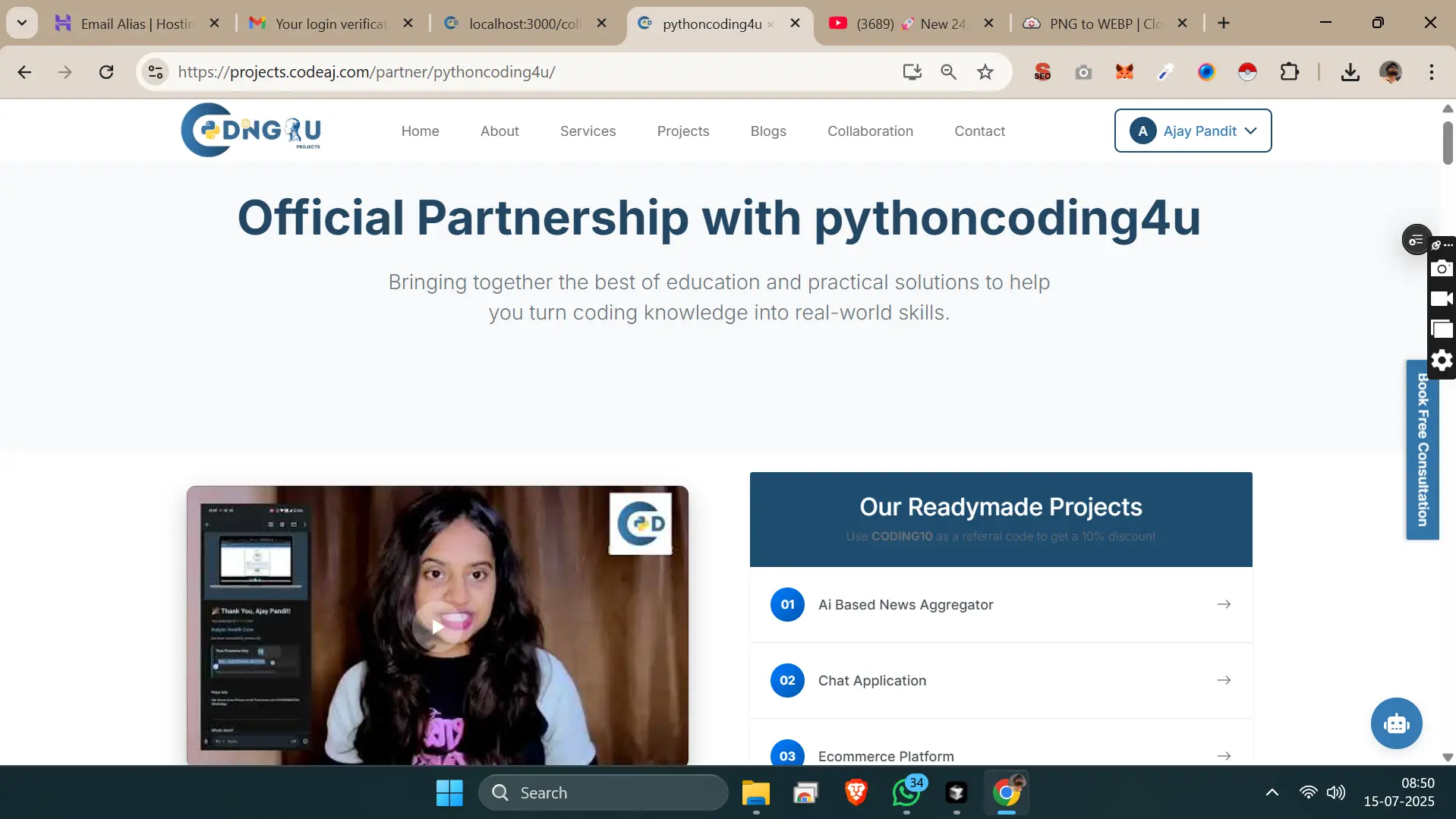This screenshot has height=819, width=1456.
Task: Click the Codeaj logo in header
Action: coord(251,130)
